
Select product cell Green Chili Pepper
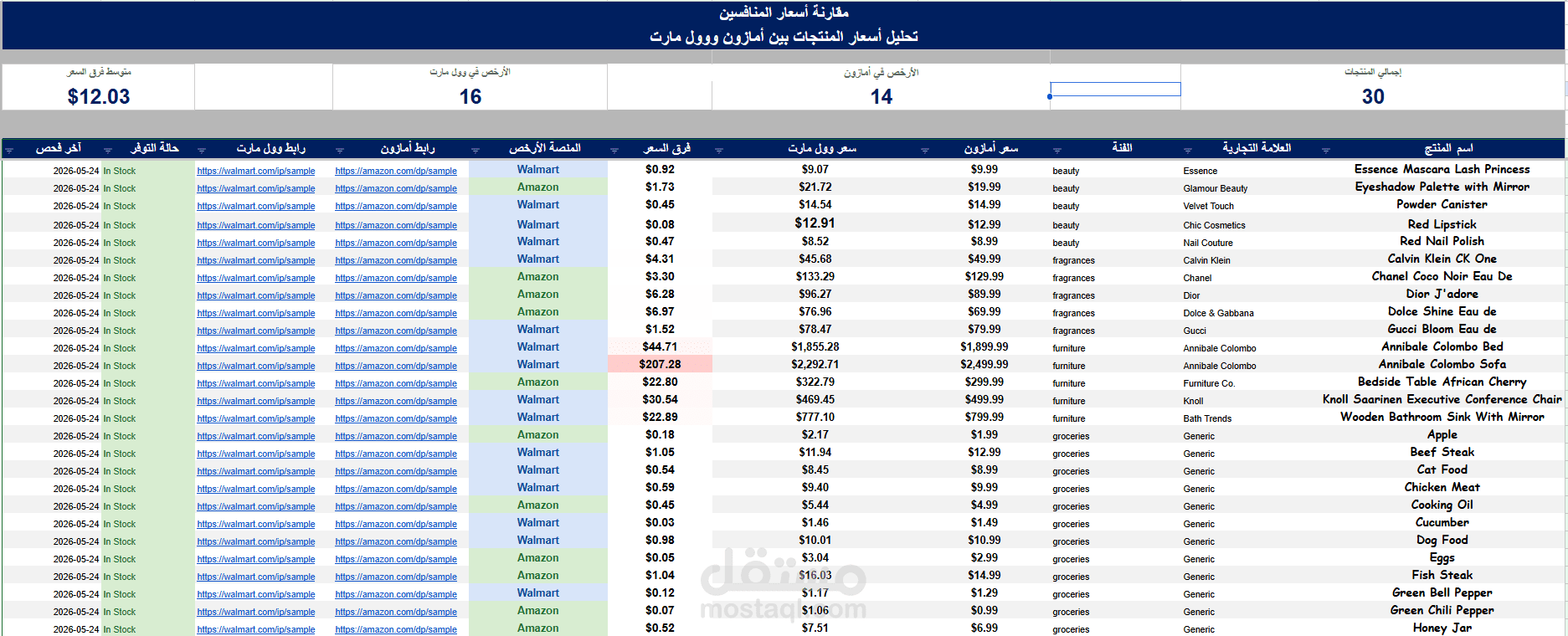pyautogui.click(x=1442, y=610)
